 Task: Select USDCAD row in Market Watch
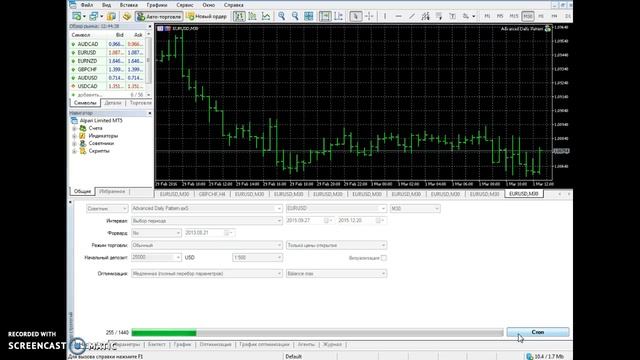pyautogui.click(x=107, y=86)
